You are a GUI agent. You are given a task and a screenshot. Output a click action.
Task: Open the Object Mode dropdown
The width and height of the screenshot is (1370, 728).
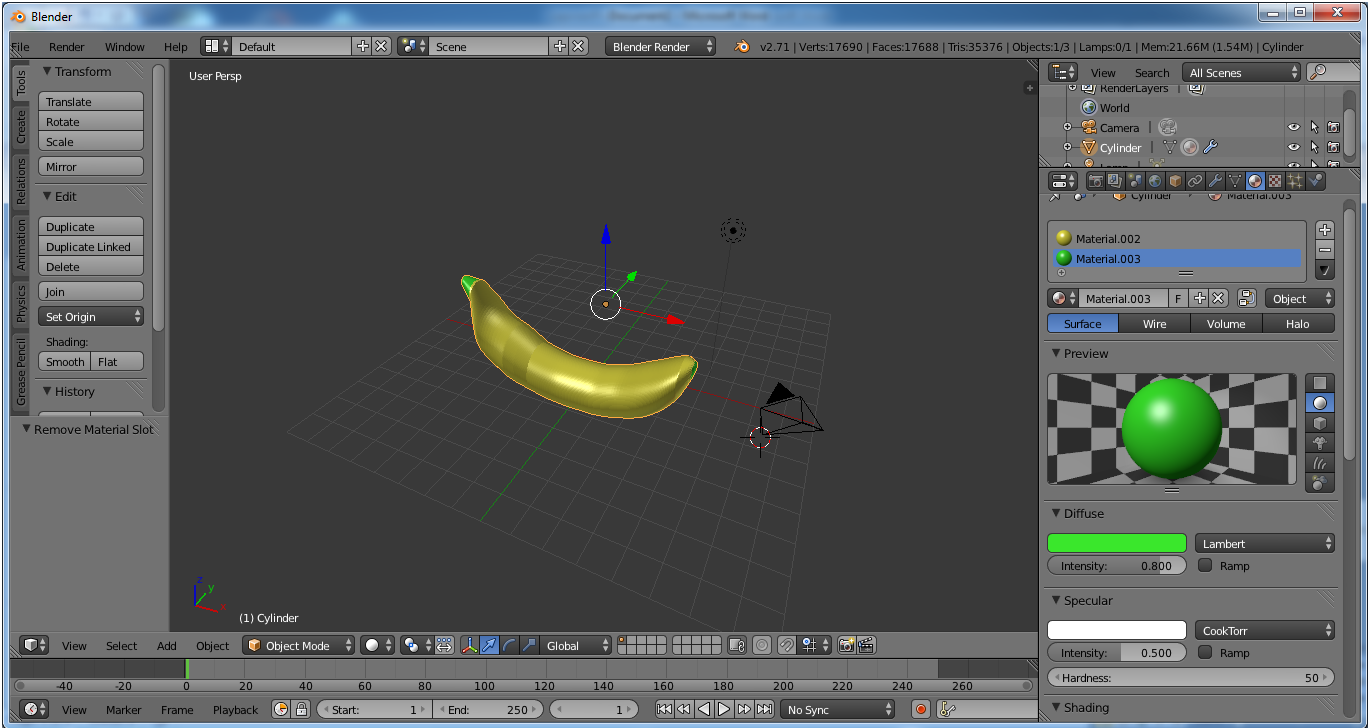pyautogui.click(x=300, y=645)
